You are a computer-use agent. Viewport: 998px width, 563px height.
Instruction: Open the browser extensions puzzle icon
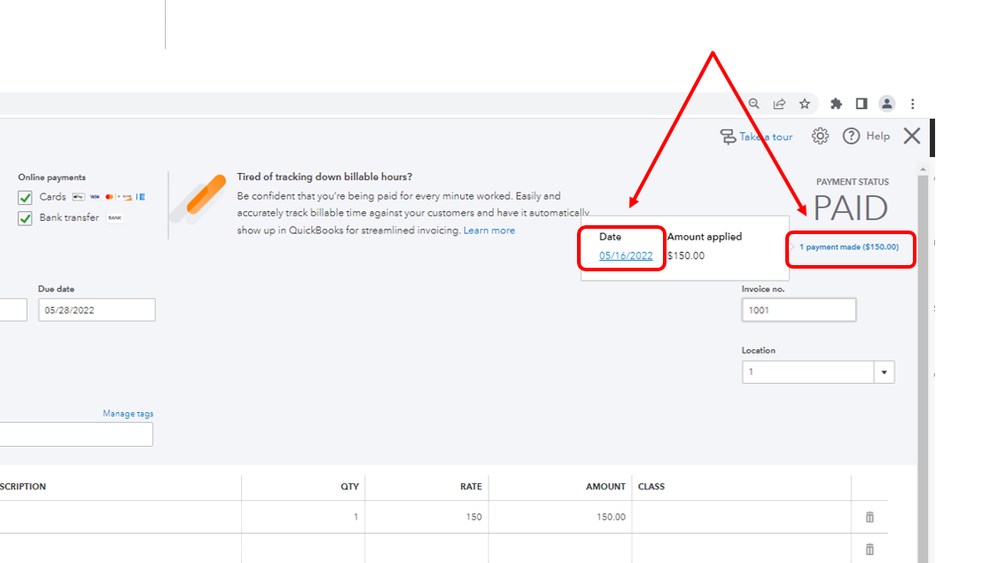pos(836,104)
